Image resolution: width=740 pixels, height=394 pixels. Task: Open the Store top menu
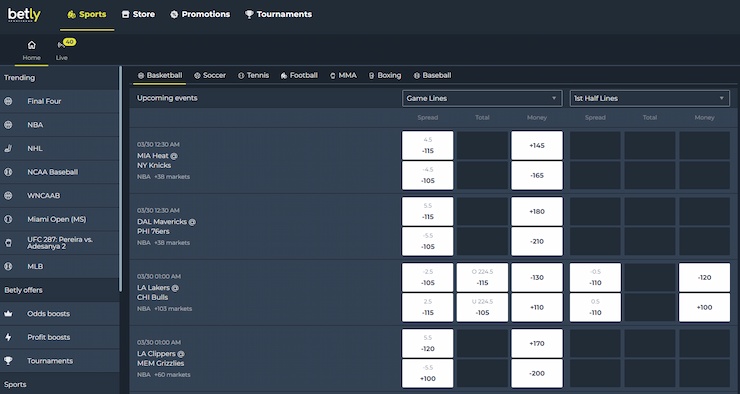point(138,15)
